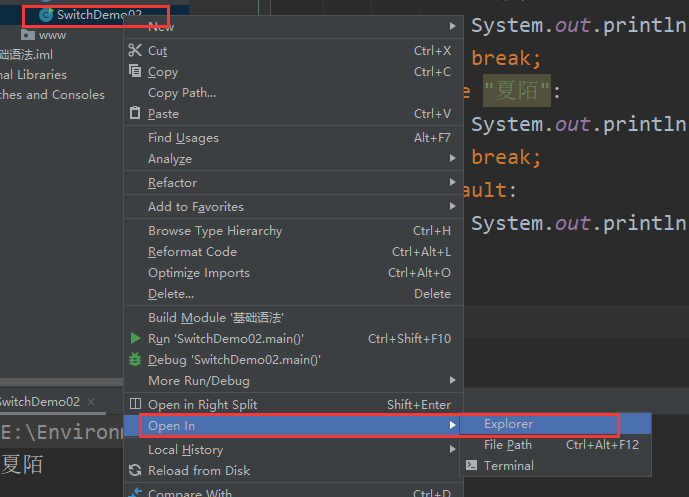The height and width of the screenshot is (497, 689).
Task: Expand the Open In submenu arrow
Action: coord(452,425)
